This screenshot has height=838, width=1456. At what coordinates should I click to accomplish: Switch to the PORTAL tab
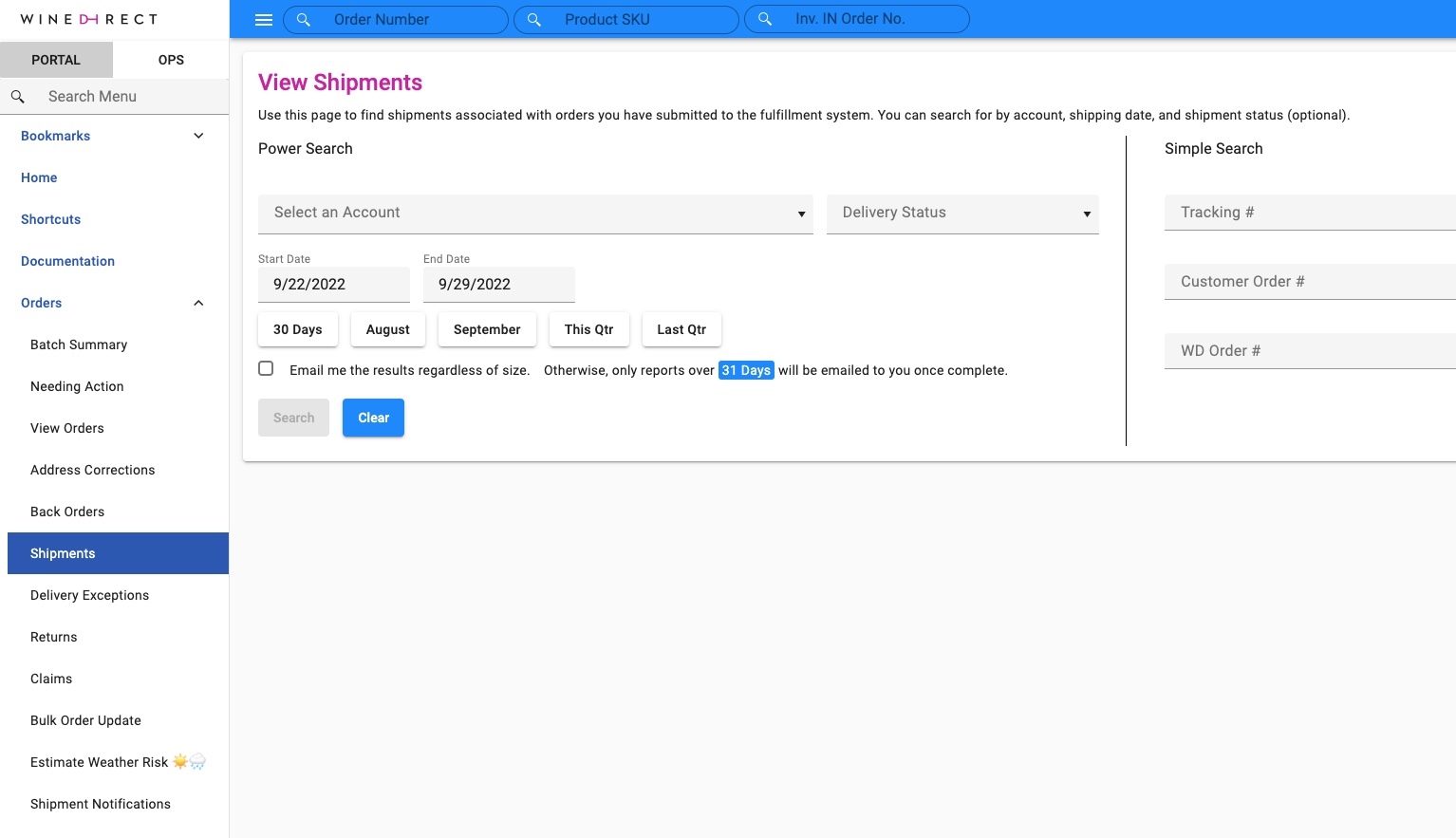[56, 60]
